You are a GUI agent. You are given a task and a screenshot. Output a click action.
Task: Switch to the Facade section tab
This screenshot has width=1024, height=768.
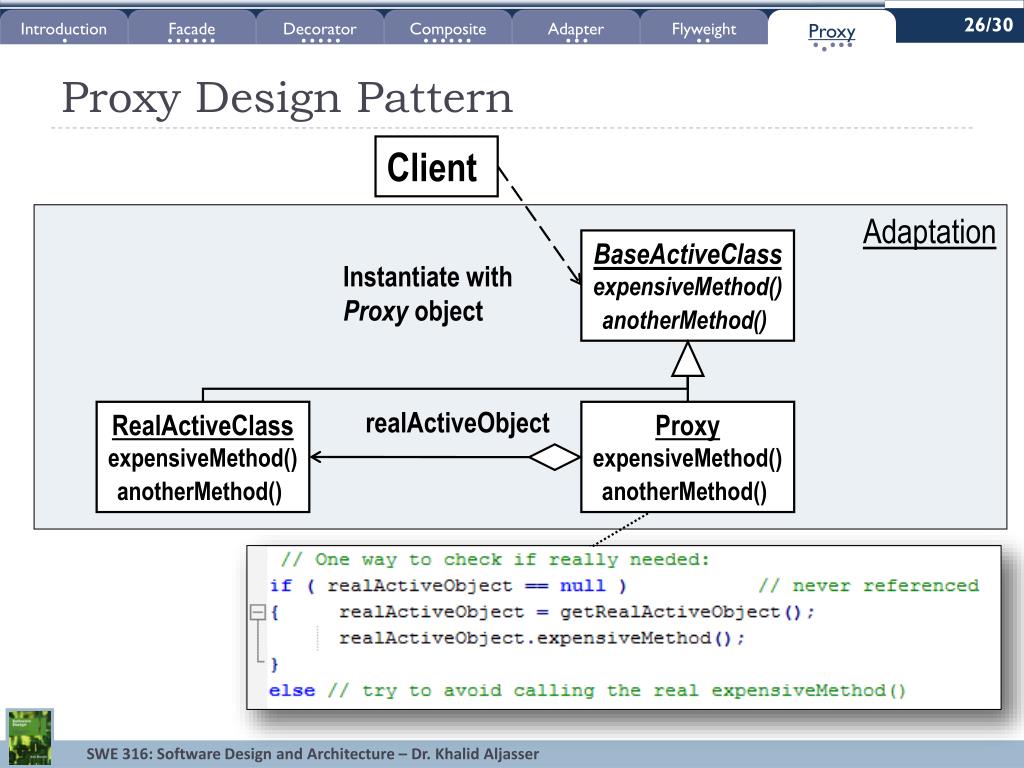coord(191,29)
